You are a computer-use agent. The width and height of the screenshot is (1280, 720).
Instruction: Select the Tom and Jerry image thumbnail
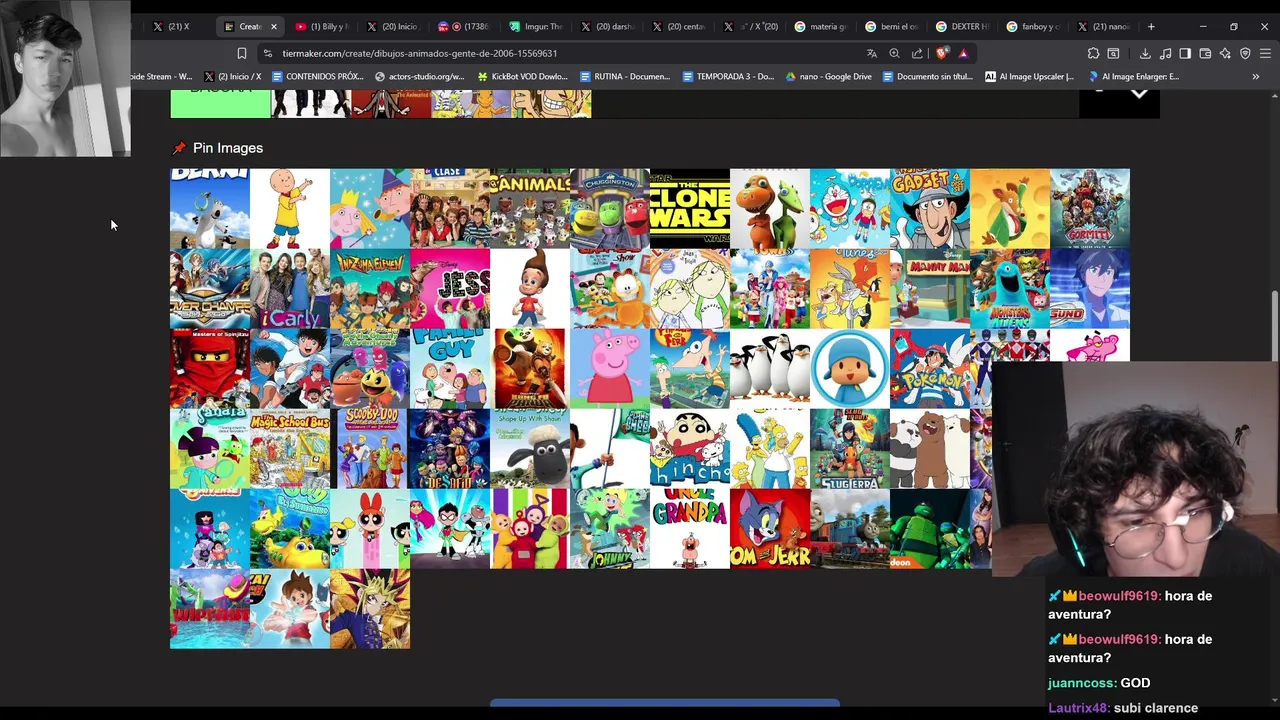tap(770, 528)
